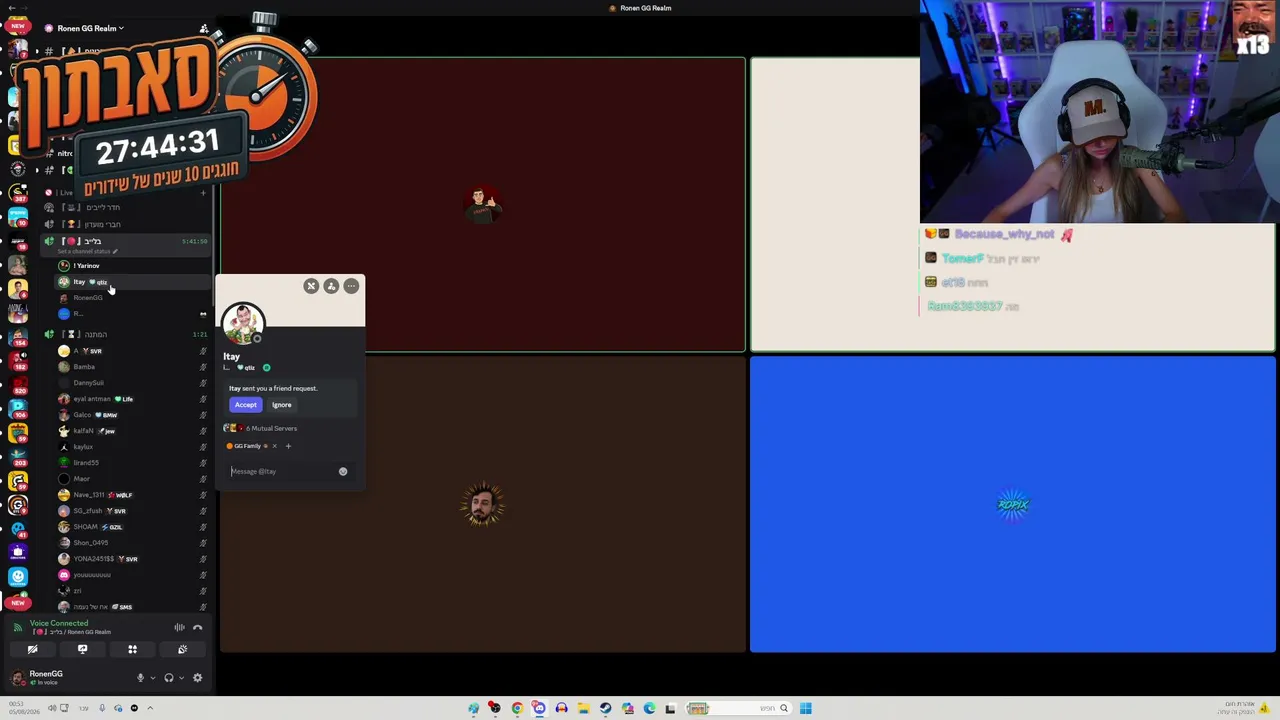Toggle microphone mute
The height and width of the screenshot is (720, 1280).
point(140,678)
